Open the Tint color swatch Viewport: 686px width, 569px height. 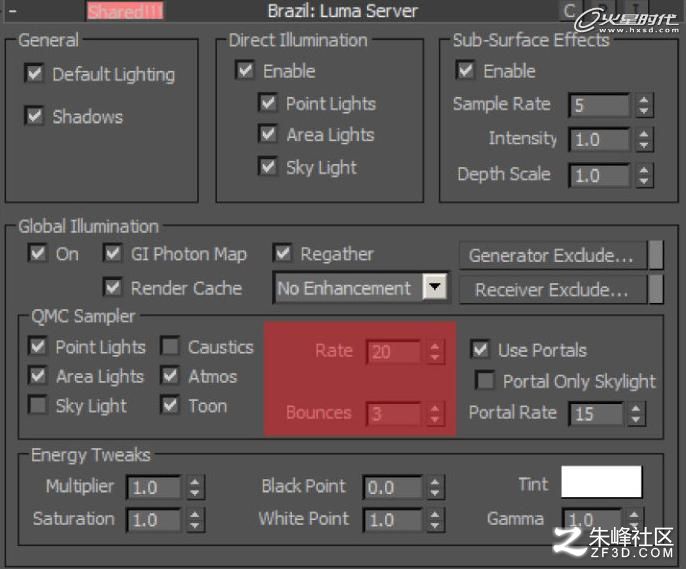pyautogui.click(x=602, y=482)
